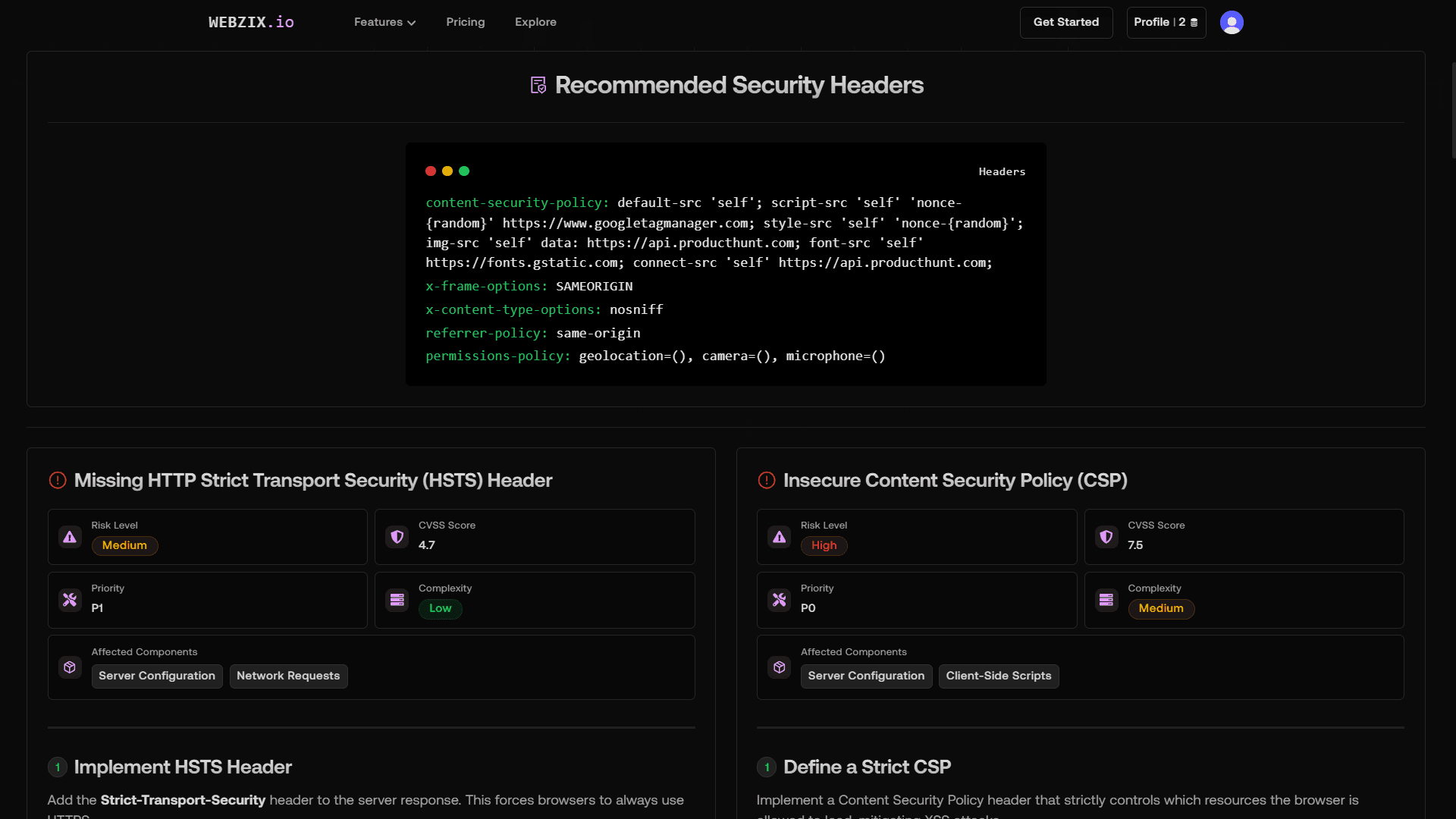Open the Profile credits button

pos(1166,22)
